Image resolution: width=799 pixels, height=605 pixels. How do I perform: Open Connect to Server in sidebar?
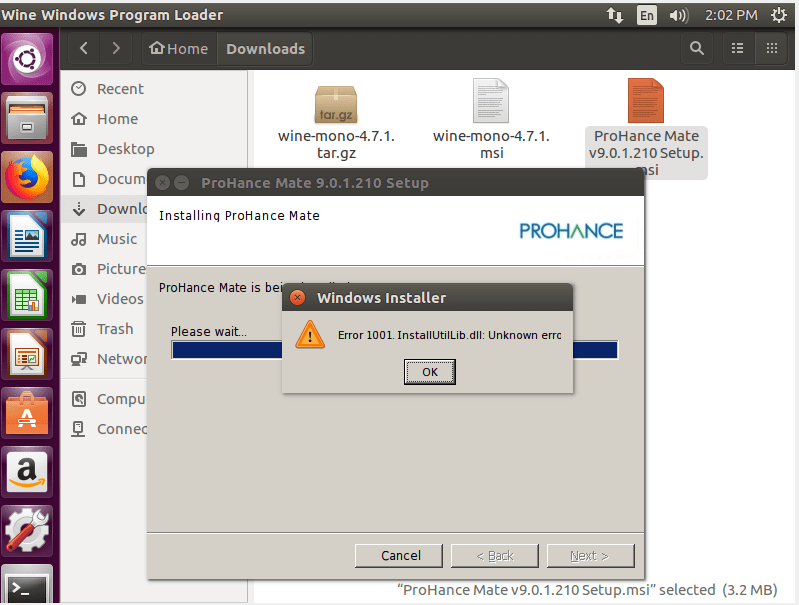pos(104,429)
